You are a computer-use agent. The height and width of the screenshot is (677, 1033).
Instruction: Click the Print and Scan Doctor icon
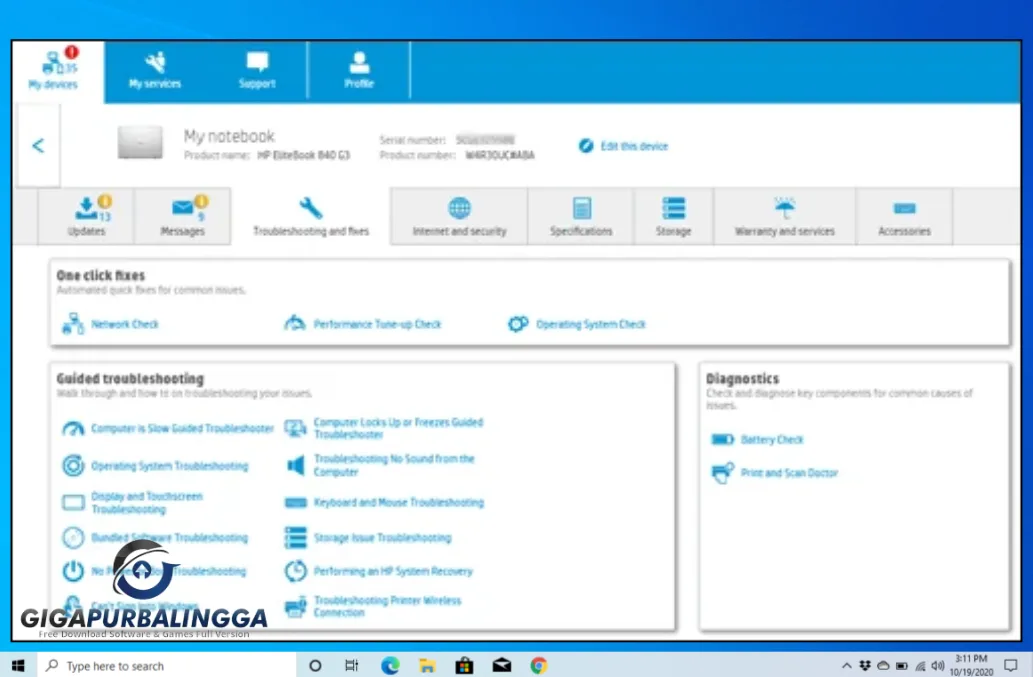point(723,473)
